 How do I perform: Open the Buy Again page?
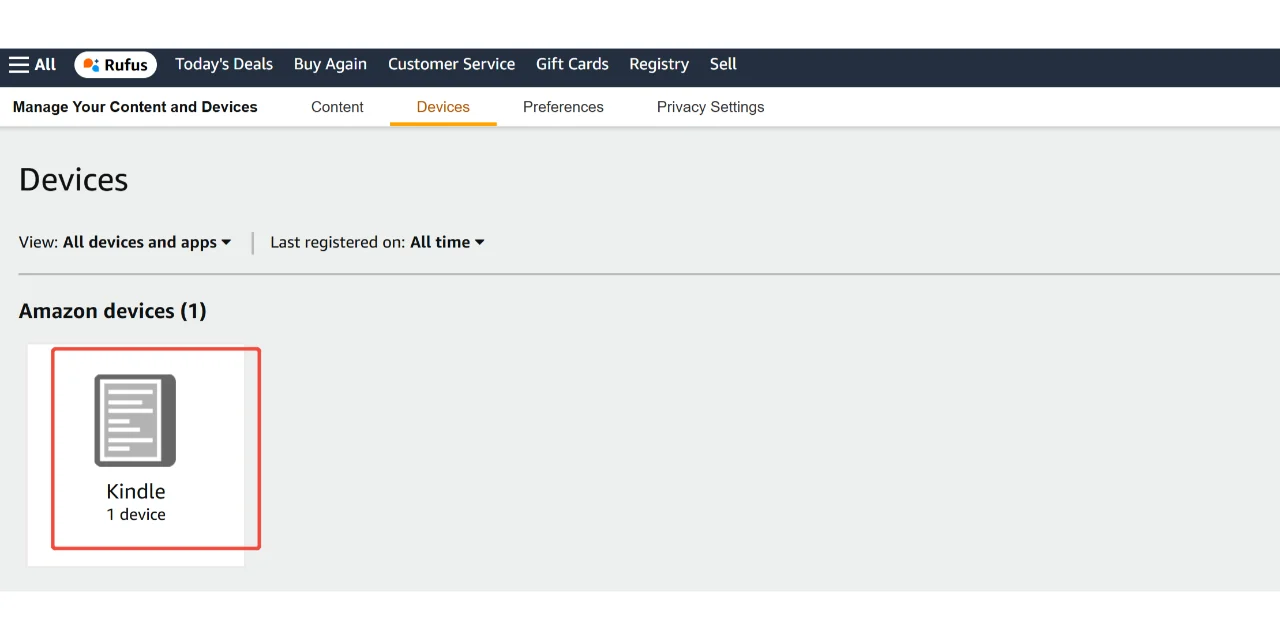click(x=330, y=64)
